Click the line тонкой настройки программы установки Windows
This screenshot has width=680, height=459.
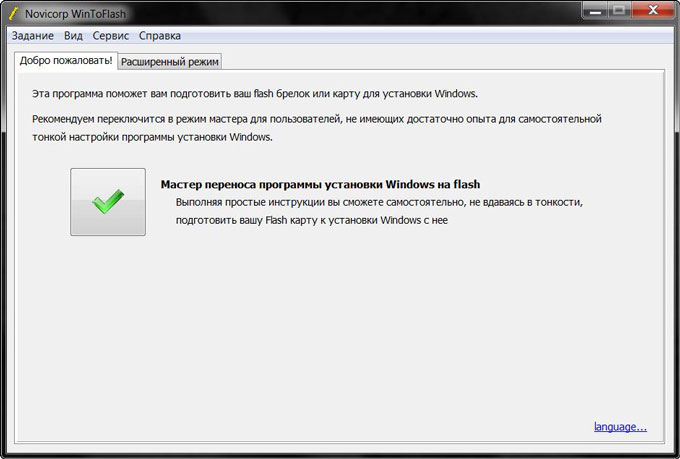tap(152, 137)
